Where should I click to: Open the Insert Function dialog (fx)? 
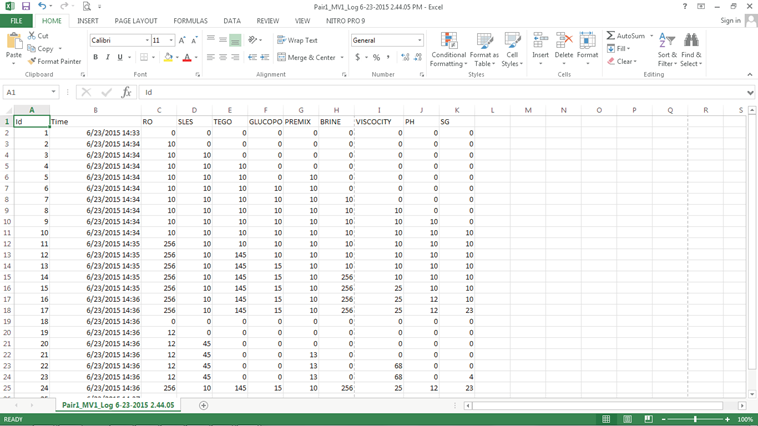(x=126, y=92)
